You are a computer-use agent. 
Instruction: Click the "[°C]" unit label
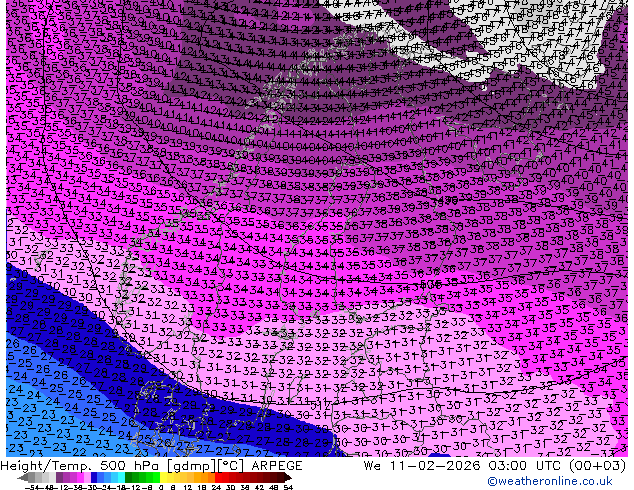[230, 466]
